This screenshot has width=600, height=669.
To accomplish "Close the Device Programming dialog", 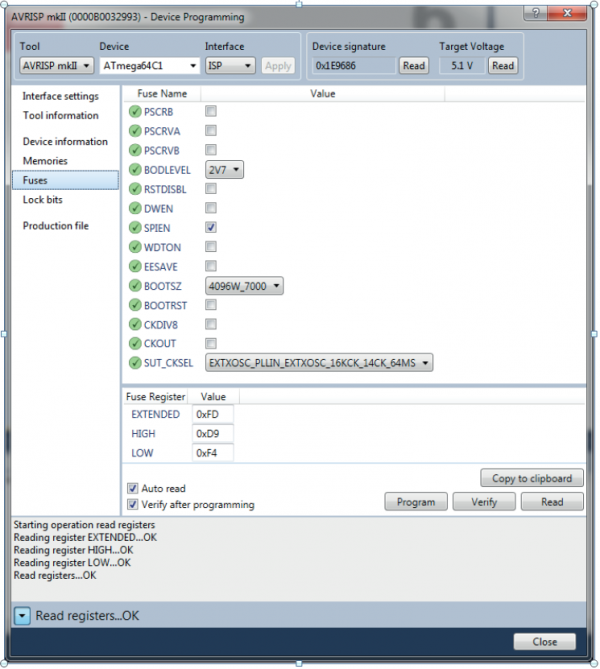I will click(545, 642).
